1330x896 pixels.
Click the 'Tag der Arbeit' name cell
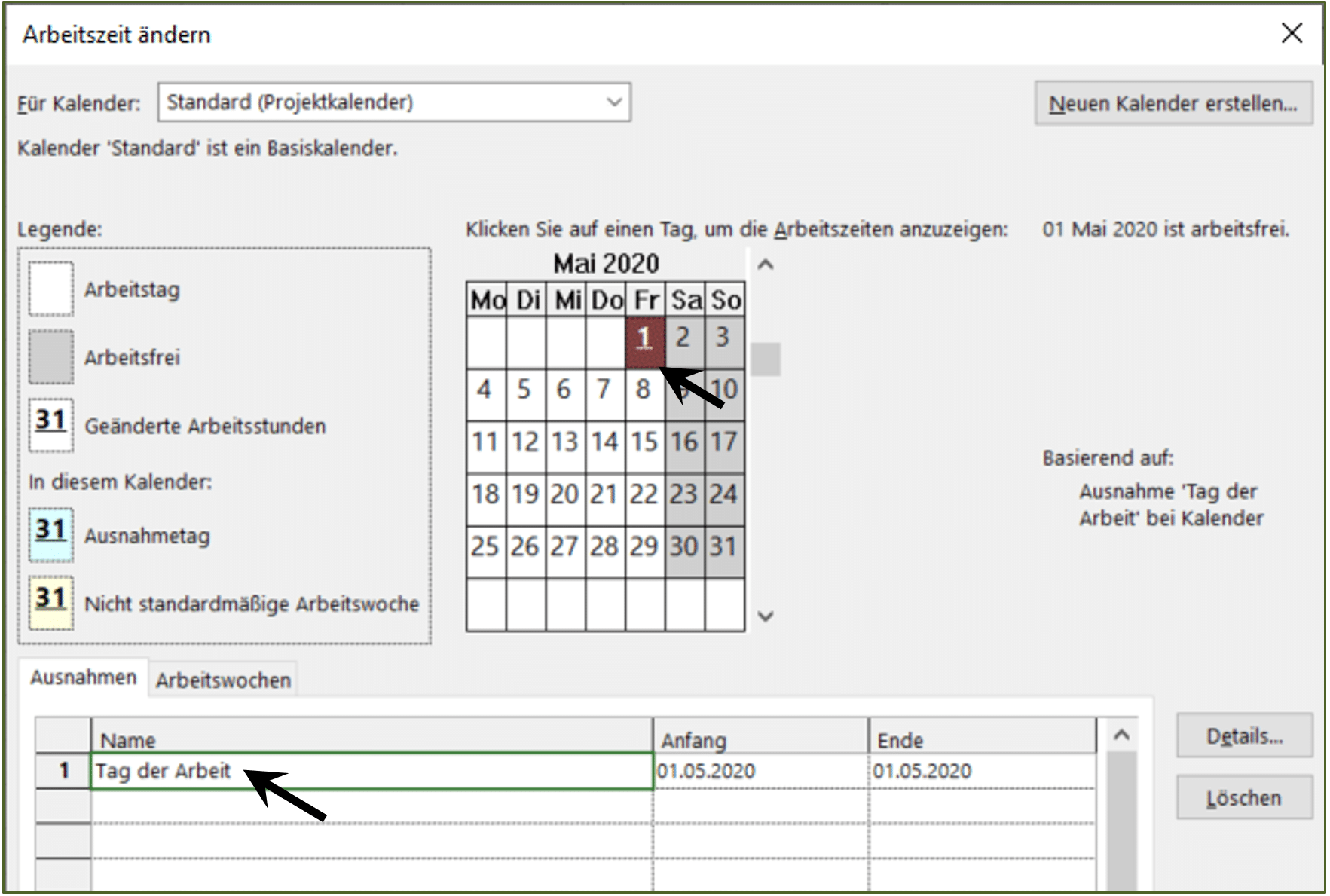click(x=371, y=771)
